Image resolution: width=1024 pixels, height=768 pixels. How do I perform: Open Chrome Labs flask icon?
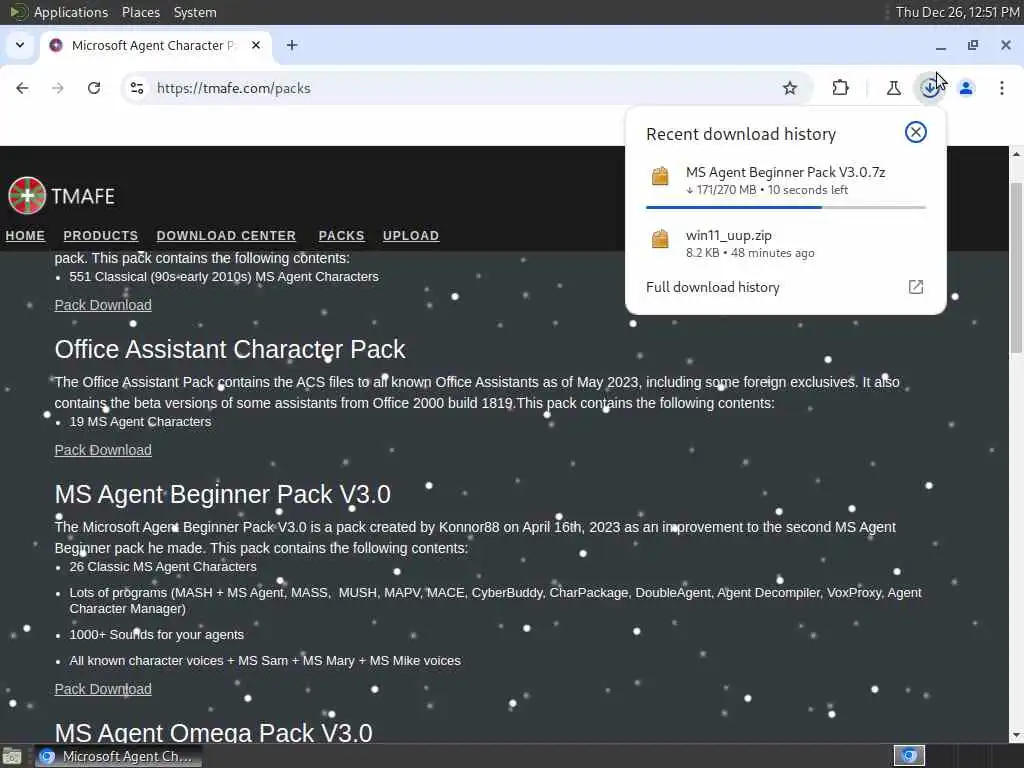tap(893, 88)
